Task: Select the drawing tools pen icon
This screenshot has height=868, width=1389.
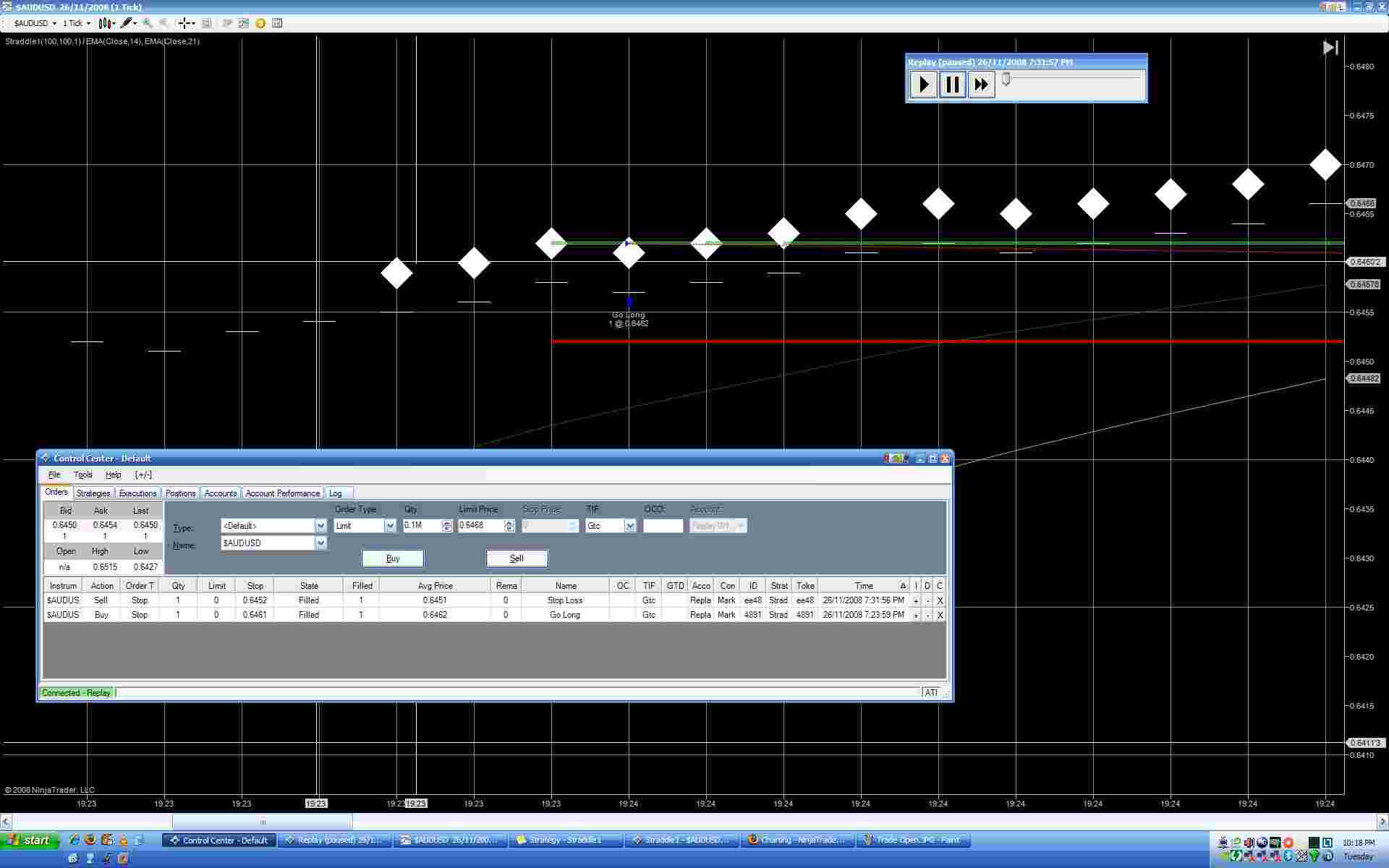Action: pyautogui.click(x=127, y=23)
